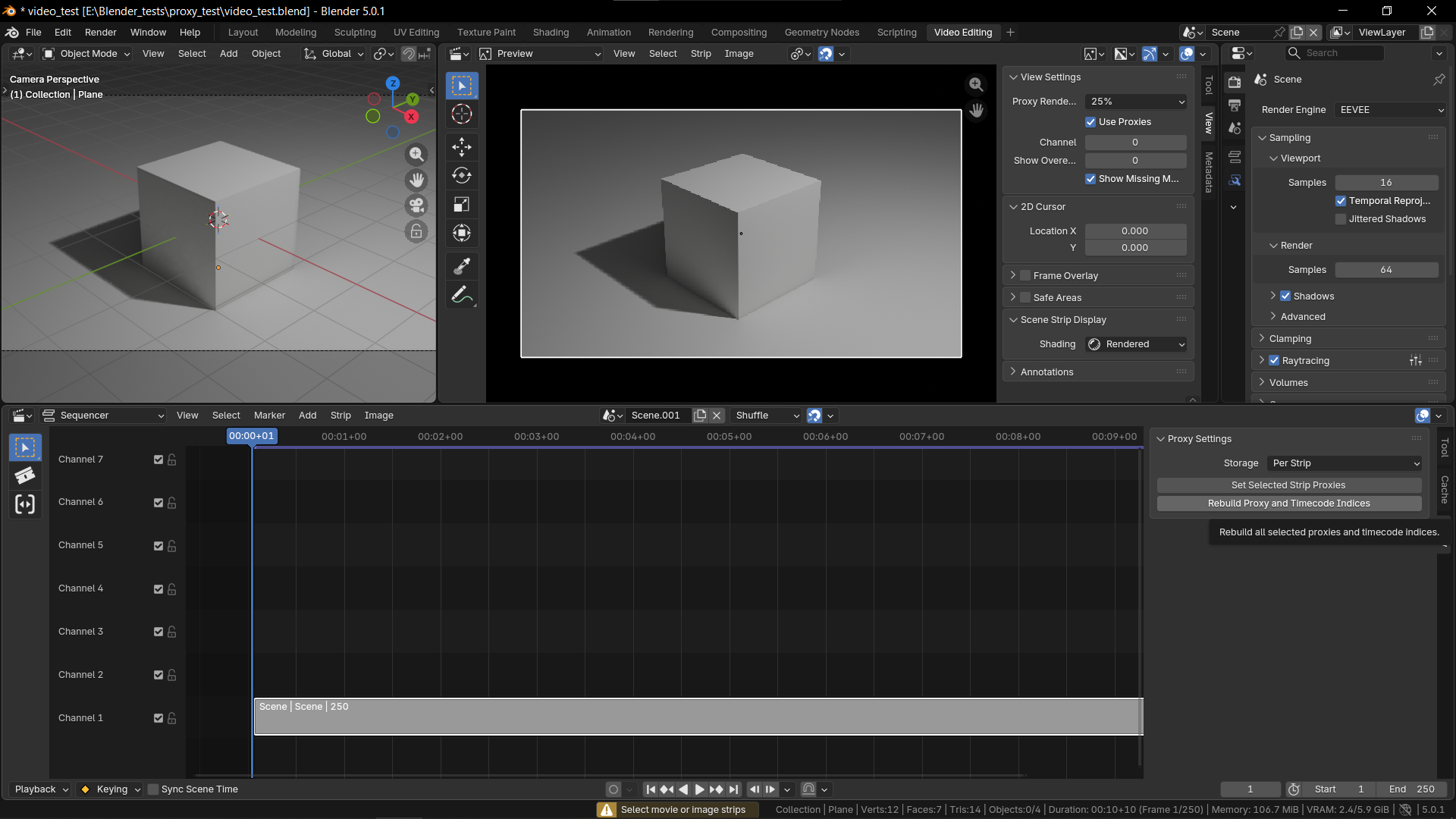
Task: Uncheck Show Missing Media checkbox
Action: (1090, 179)
